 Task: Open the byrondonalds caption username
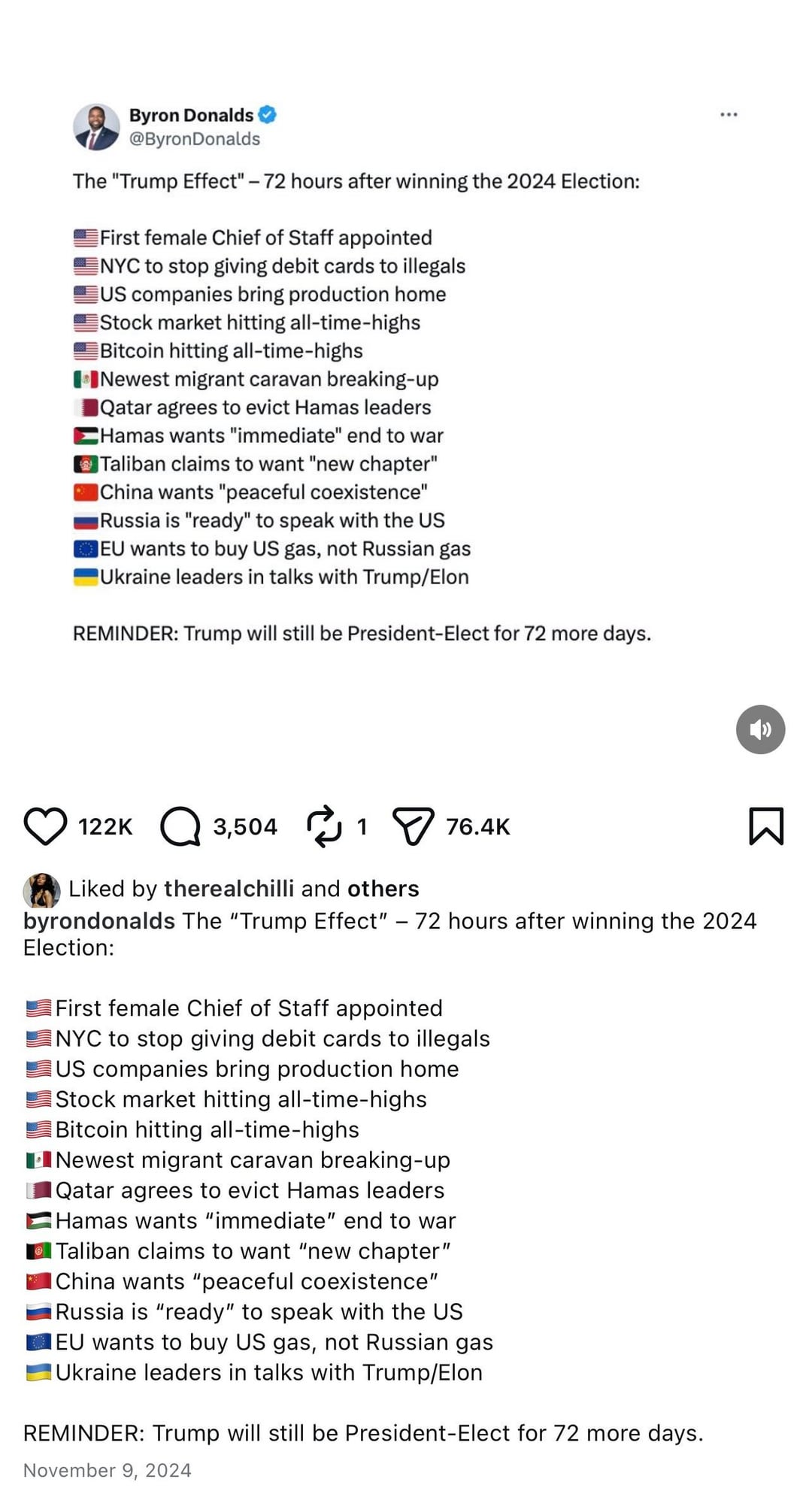[x=99, y=921]
